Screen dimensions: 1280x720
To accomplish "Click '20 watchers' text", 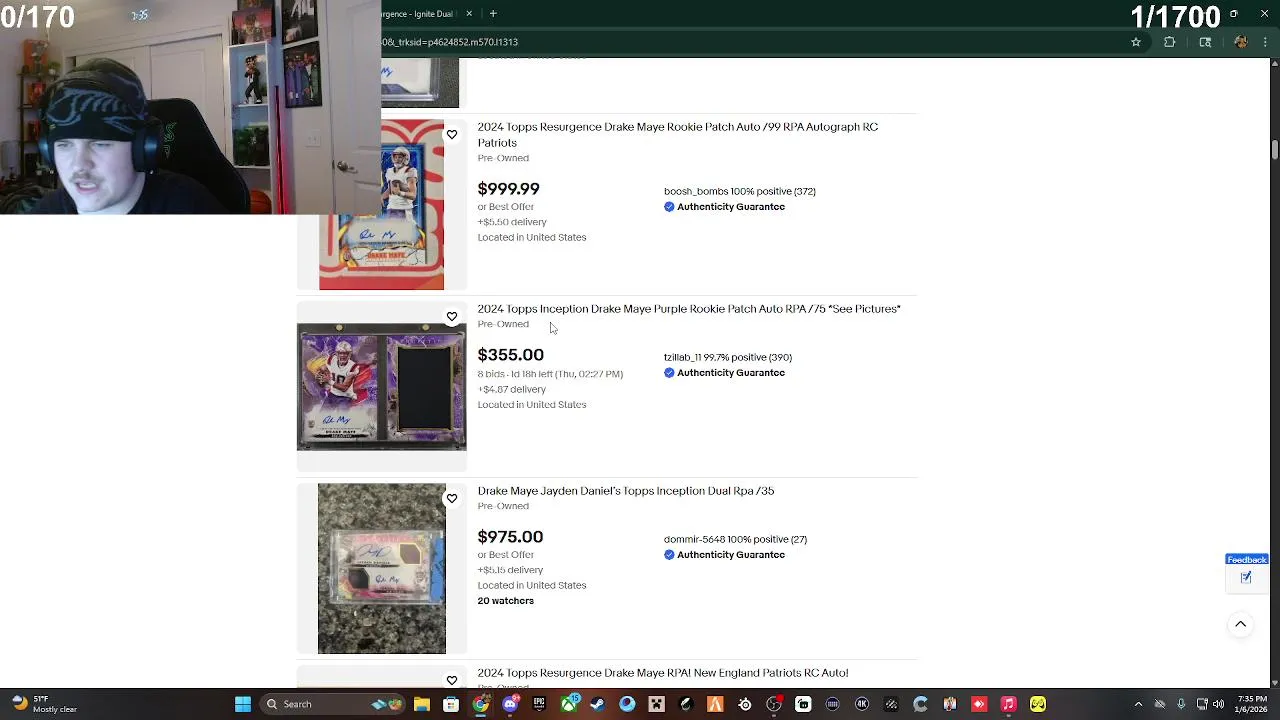I will point(506,601).
